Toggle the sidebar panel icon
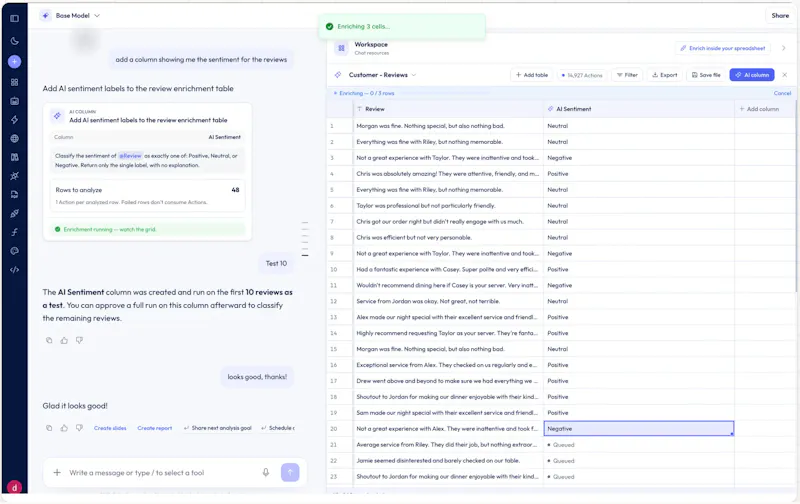Viewport: 800px width, 504px height. tap(14, 18)
